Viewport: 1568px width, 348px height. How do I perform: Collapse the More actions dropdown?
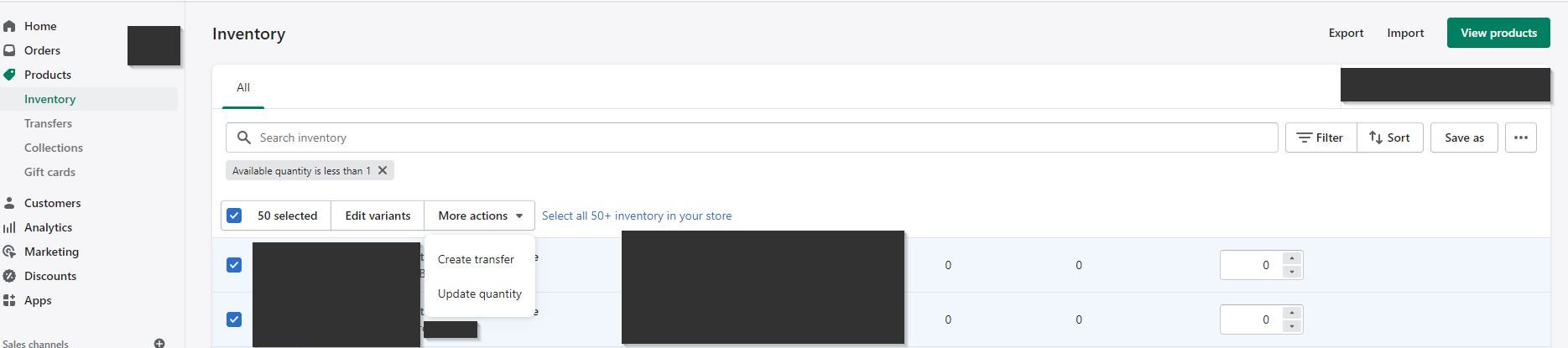point(480,216)
